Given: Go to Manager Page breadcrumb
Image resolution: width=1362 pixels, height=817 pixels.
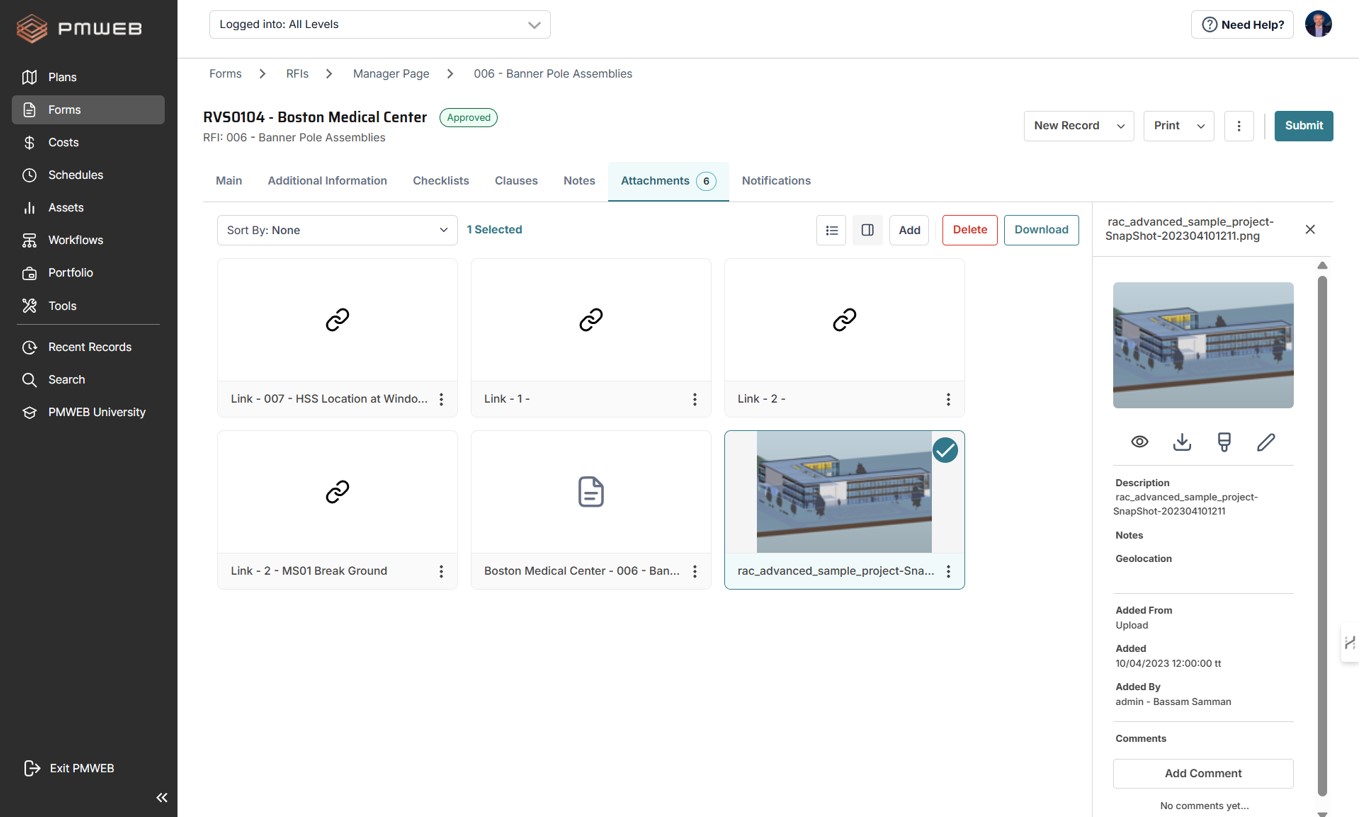Looking at the screenshot, I should 391,74.
